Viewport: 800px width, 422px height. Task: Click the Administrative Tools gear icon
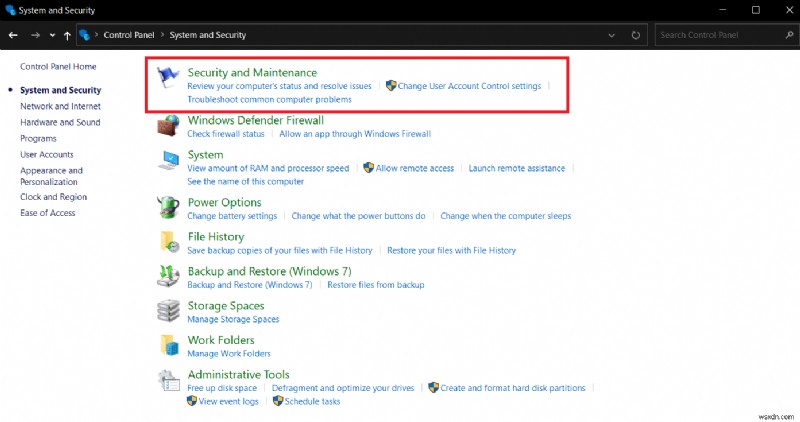(168, 380)
